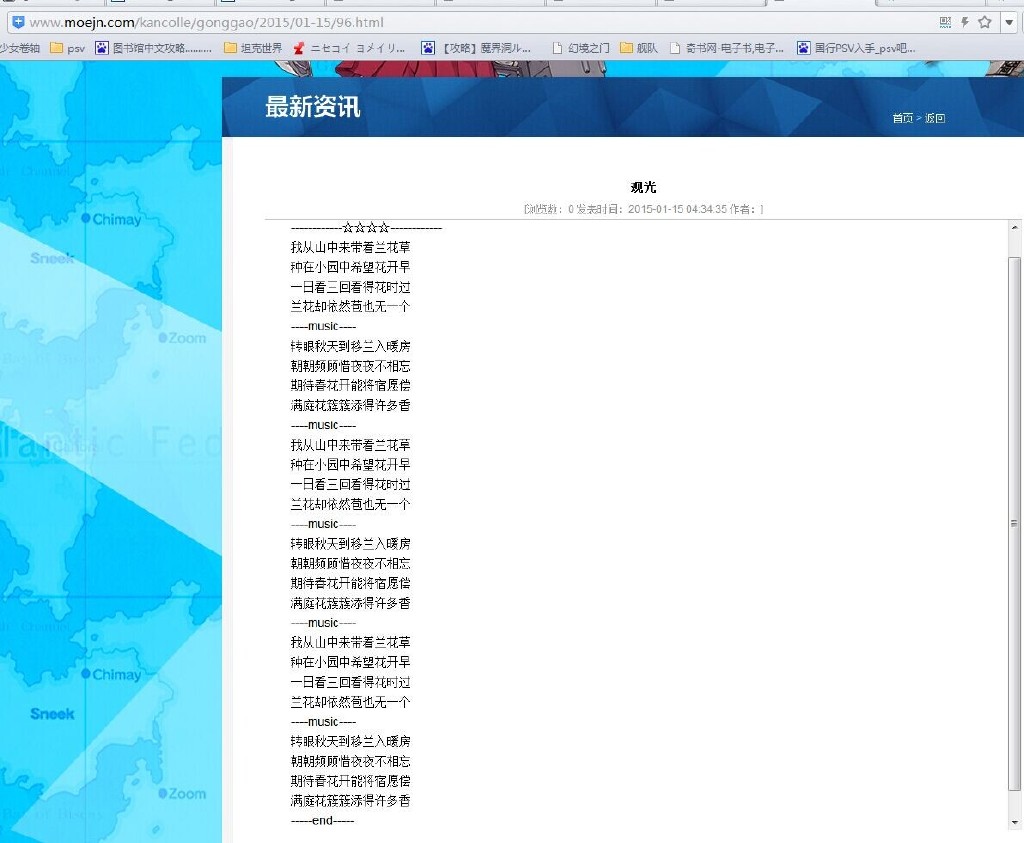
Task: Open the 幻境之门 bookmark
Action: point(581,48)
